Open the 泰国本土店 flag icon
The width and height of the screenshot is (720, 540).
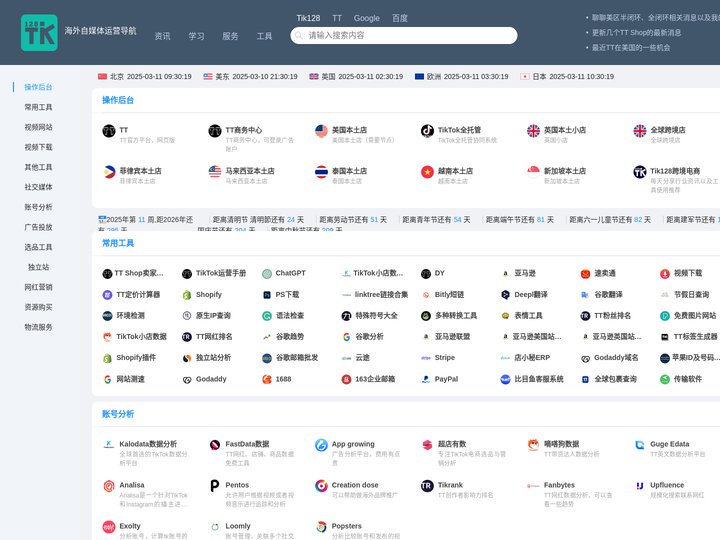[x=321, y=172]
